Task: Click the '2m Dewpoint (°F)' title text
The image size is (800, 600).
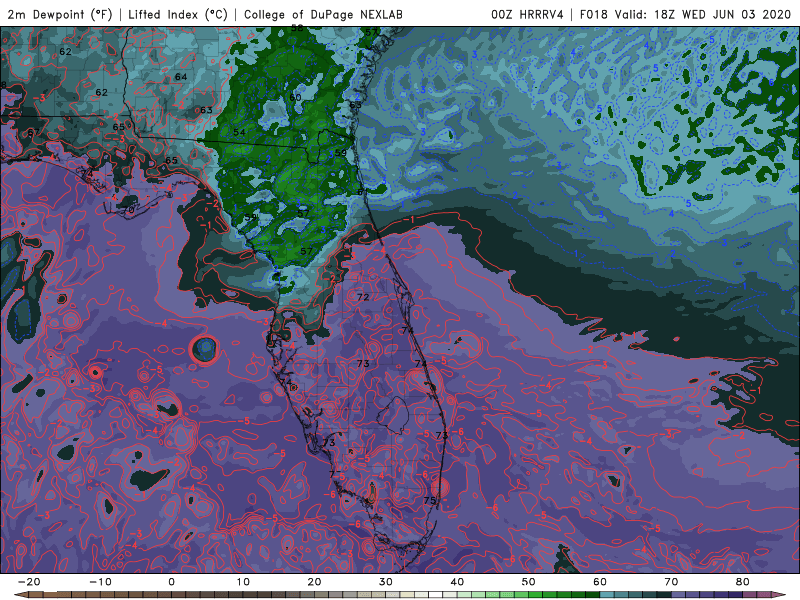Action: (60, 14)
